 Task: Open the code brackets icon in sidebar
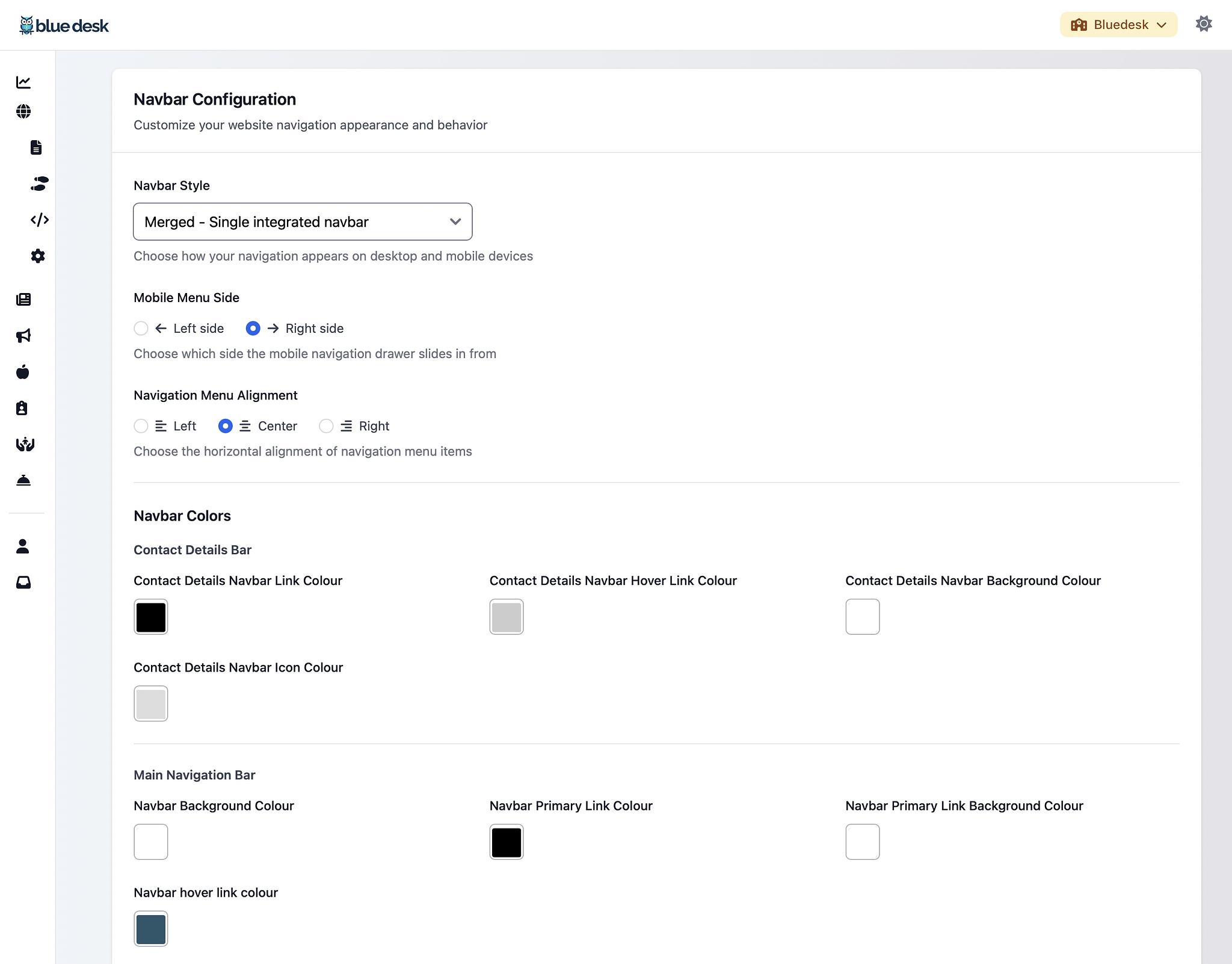40,220
